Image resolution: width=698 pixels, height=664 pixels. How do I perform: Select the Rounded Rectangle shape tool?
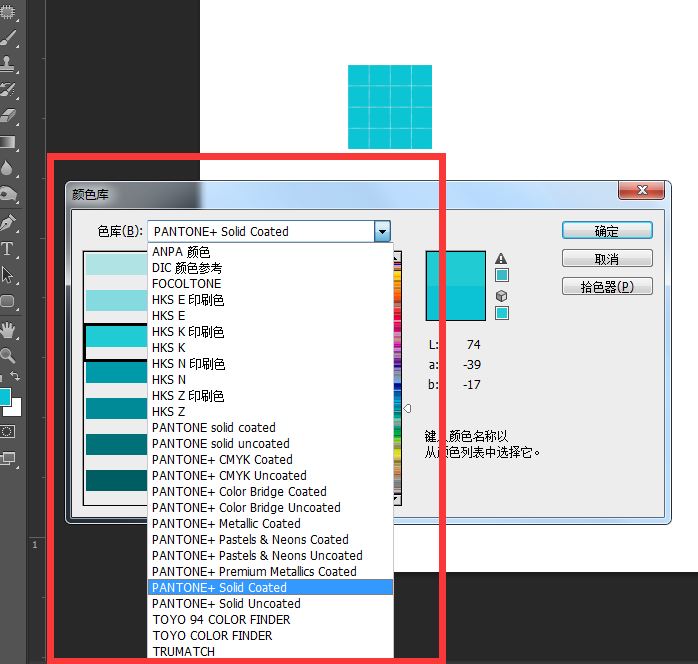click(8, 301)
